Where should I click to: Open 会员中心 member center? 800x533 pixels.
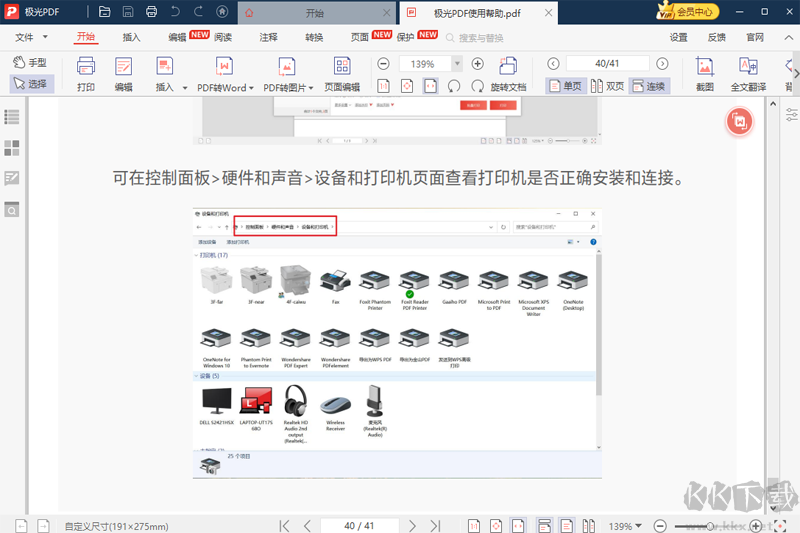pyautogui.click(x=689, y=11)
